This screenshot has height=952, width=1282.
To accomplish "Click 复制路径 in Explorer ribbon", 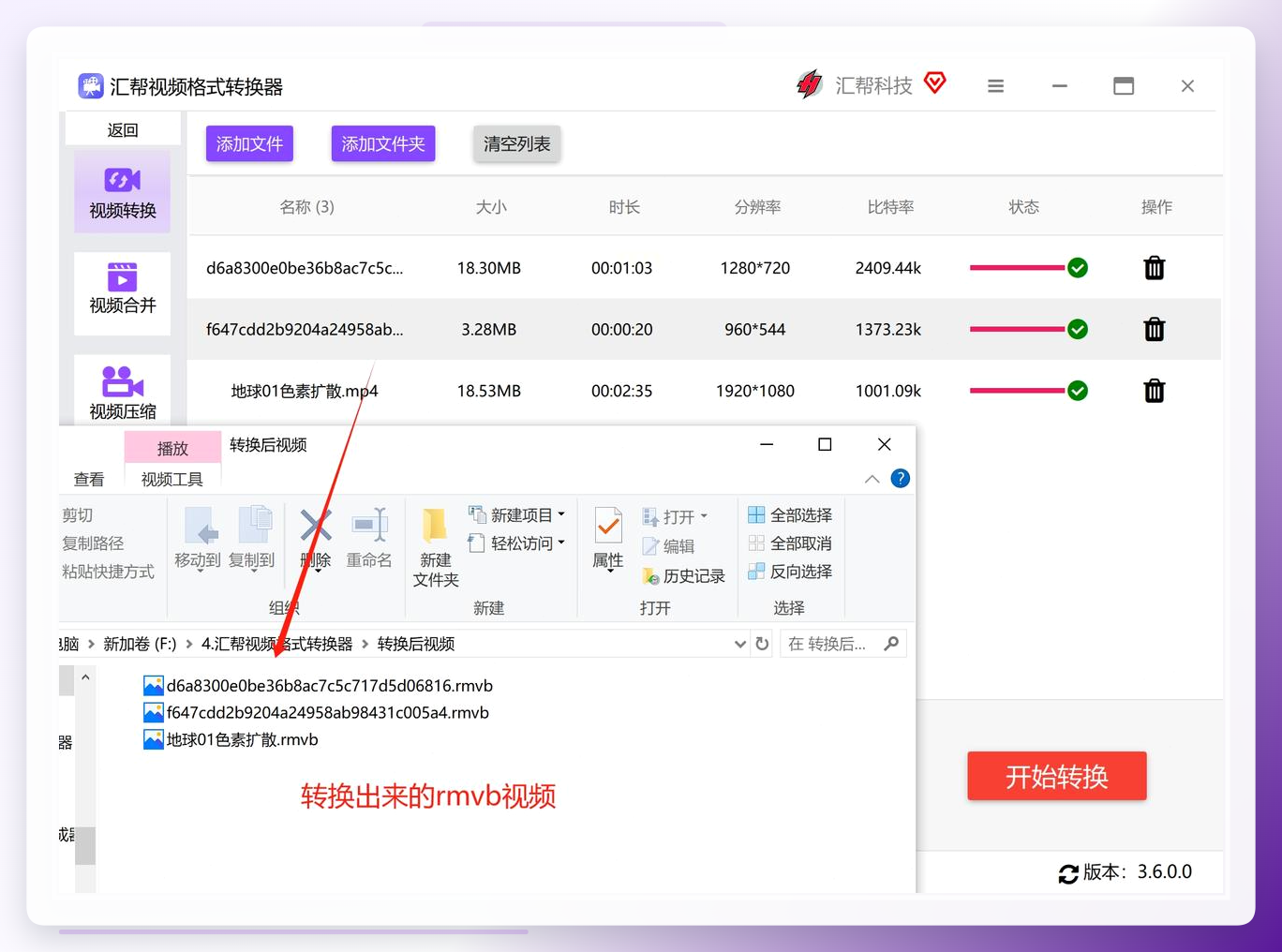I will click(93, 543).
